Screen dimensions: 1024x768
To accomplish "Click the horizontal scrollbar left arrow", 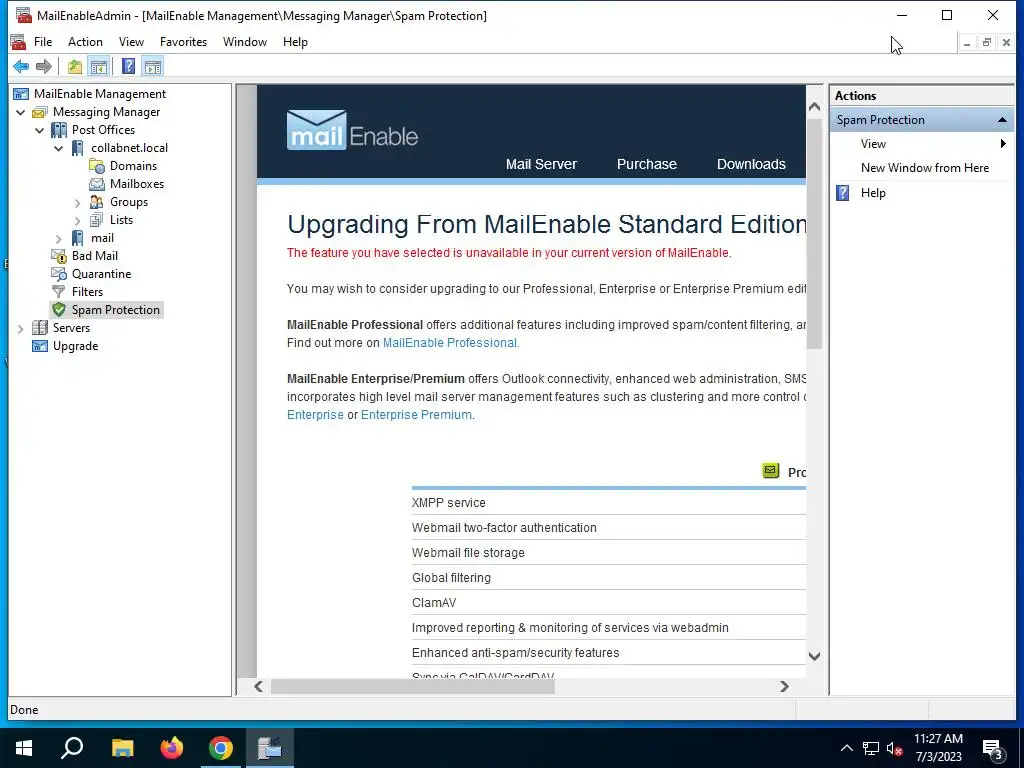I will pos(259,686).
